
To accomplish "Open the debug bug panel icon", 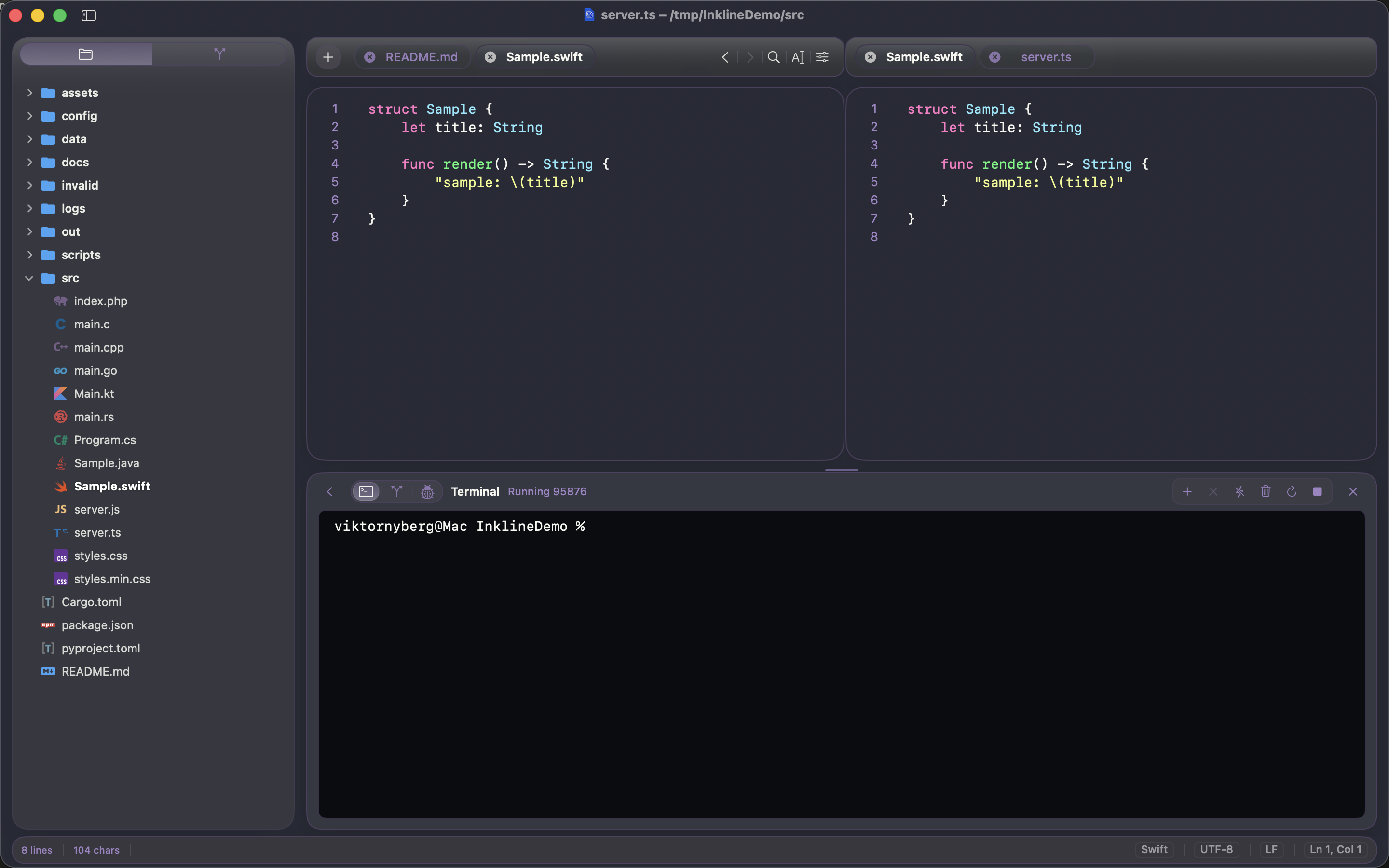I will 427,492.
